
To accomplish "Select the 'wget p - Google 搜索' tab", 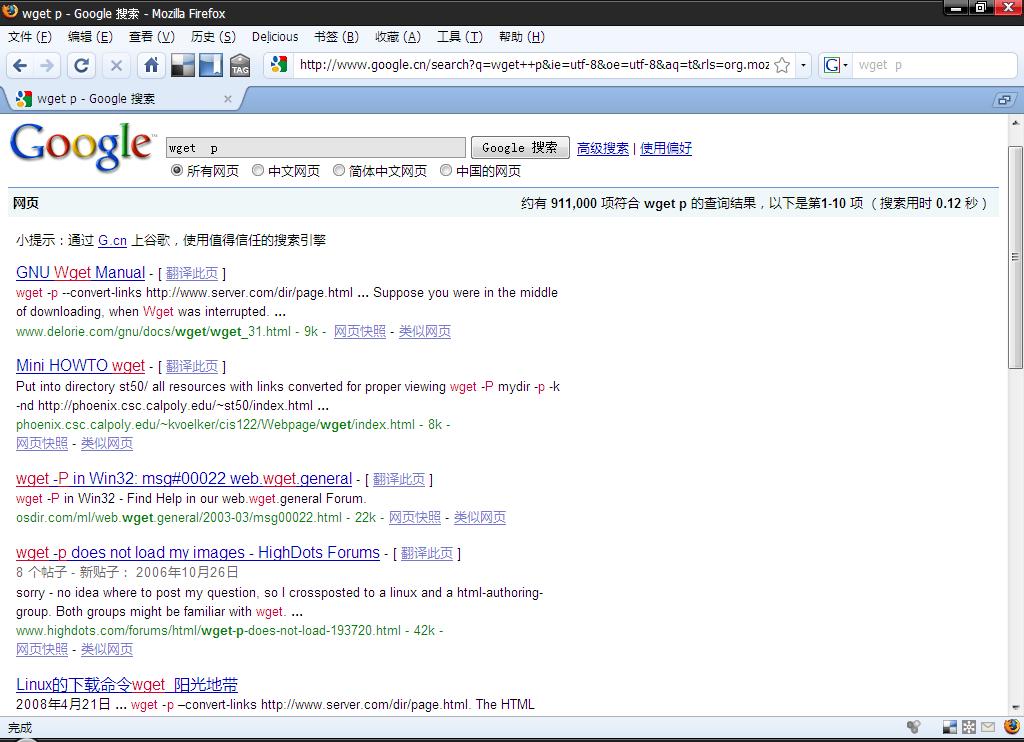I will click(124, 99).
